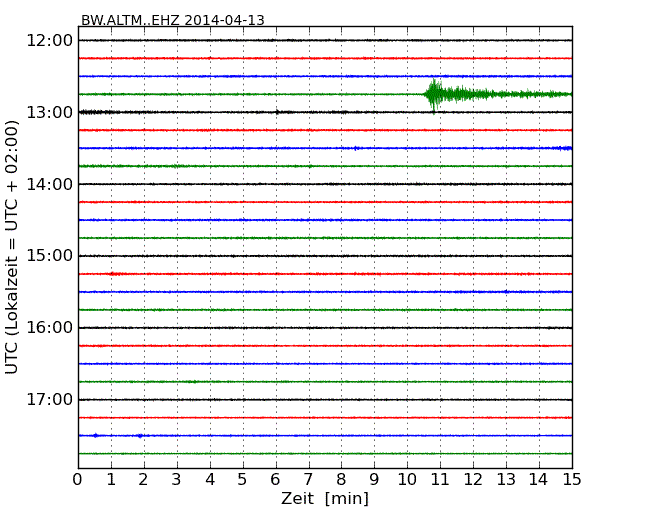Click the y-axis label UTC (Lokalzeit = UTC + 02:00)

[x=12, y=247]
